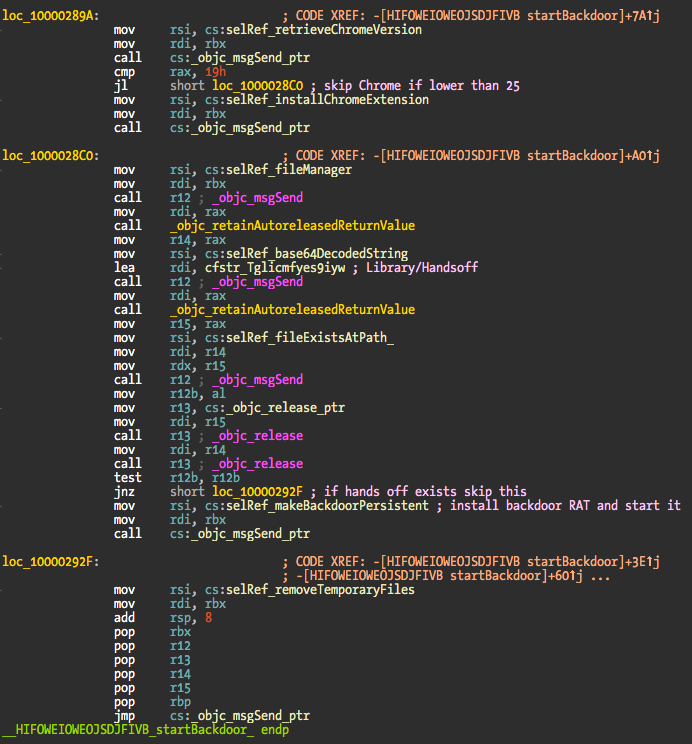The image size is (692, 744).
Task: Click 'r12b, al' operands
Action: pos(198,394)
